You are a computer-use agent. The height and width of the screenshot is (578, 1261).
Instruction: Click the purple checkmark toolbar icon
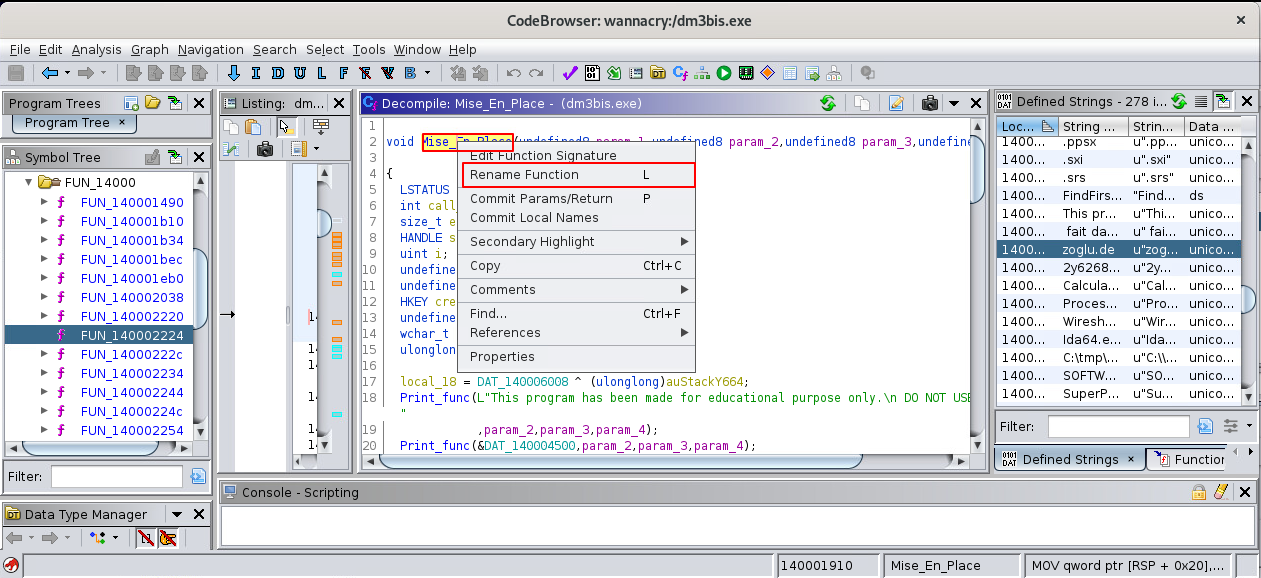coord(570,73)
